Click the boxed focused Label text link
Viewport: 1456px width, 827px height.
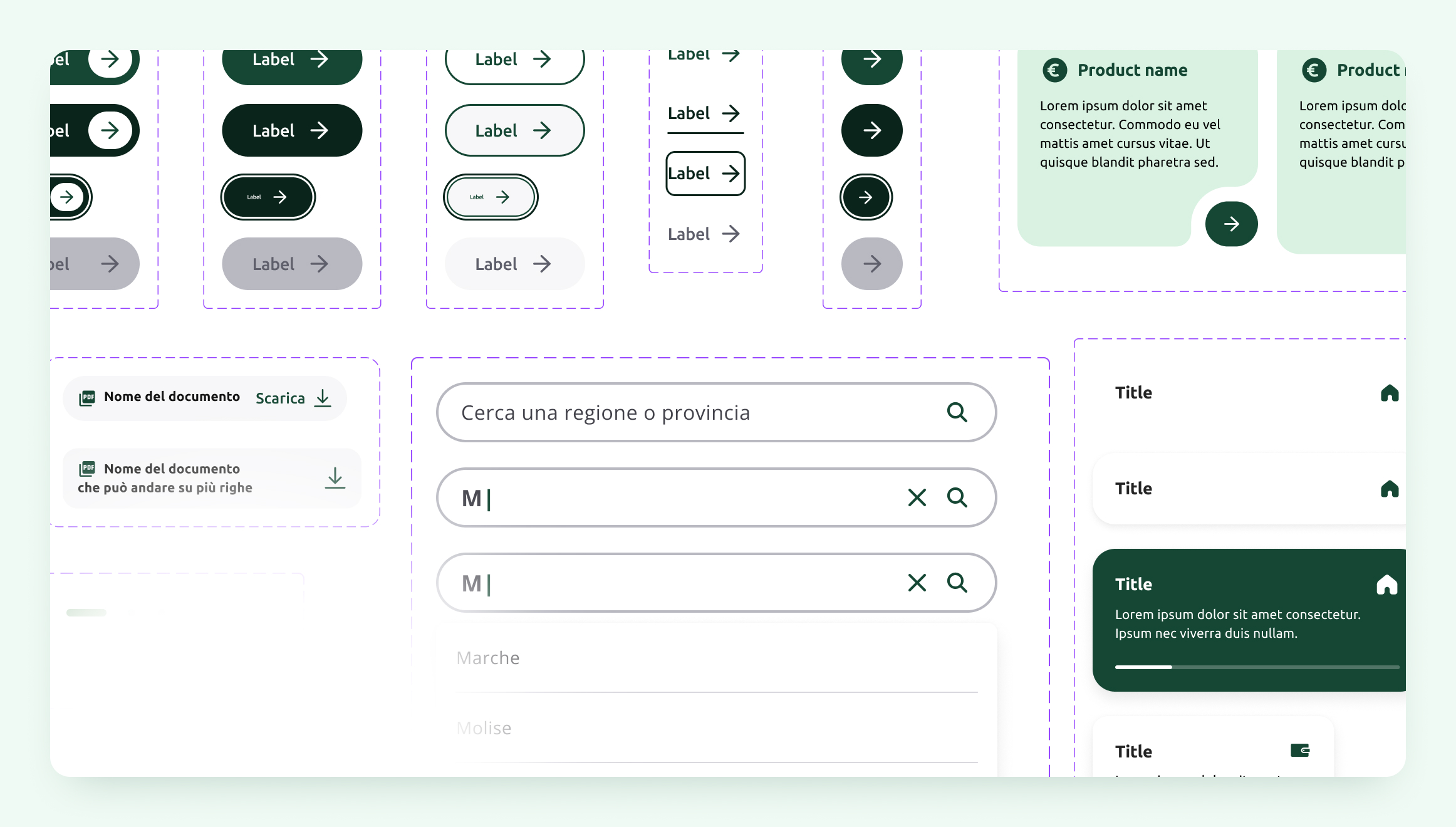click(705, 174)
